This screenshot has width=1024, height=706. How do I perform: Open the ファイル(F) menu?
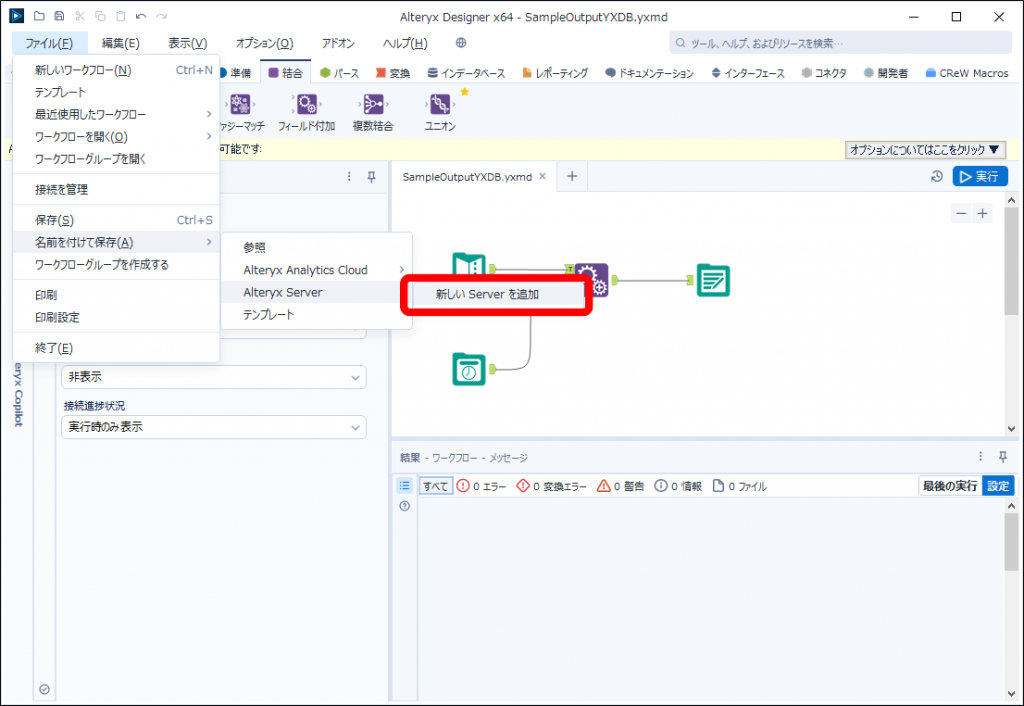click(x=49, y=43)
